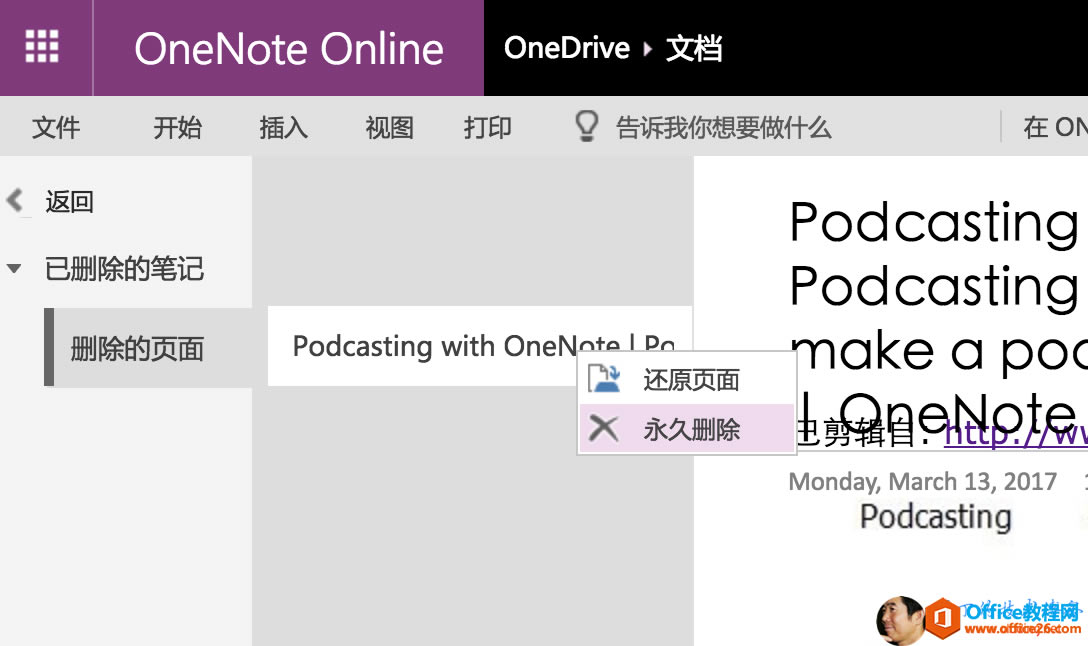1088x646 pixels.
Task: Choose 永久删除 from the context menu
Action: click(691, 428)
